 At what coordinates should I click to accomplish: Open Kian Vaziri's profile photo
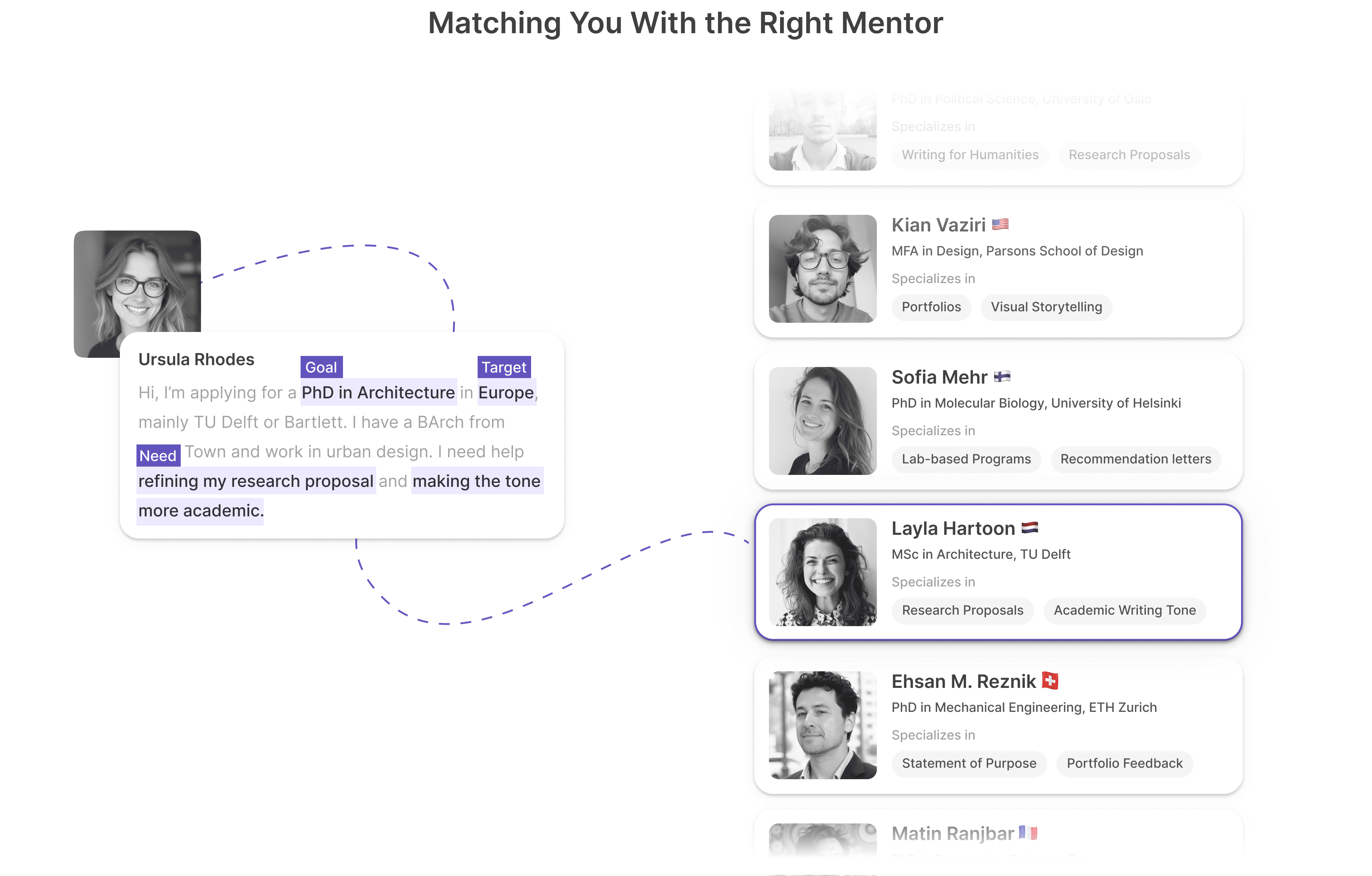[x=823, y=268]
